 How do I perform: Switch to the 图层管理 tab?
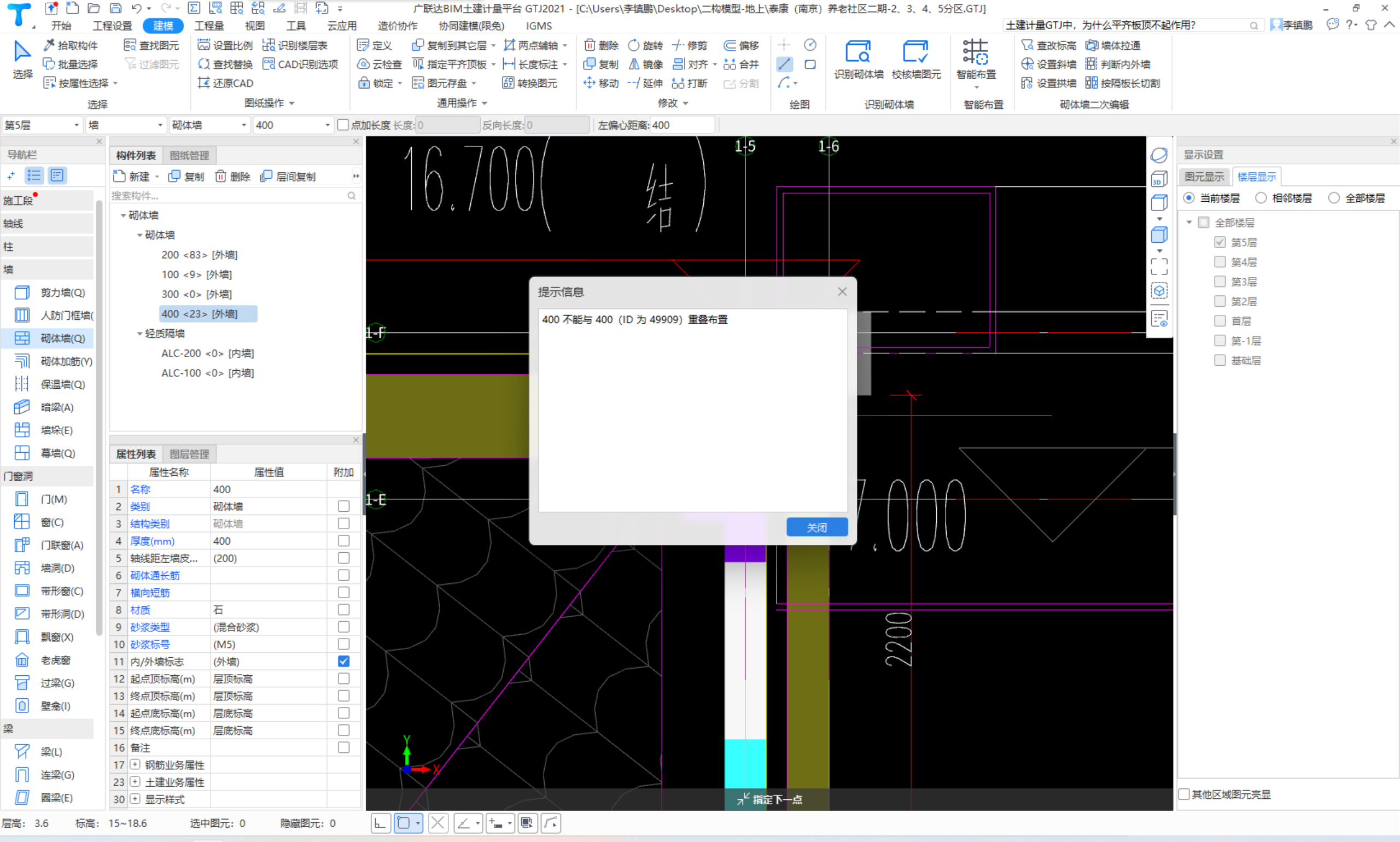(190, 453)
